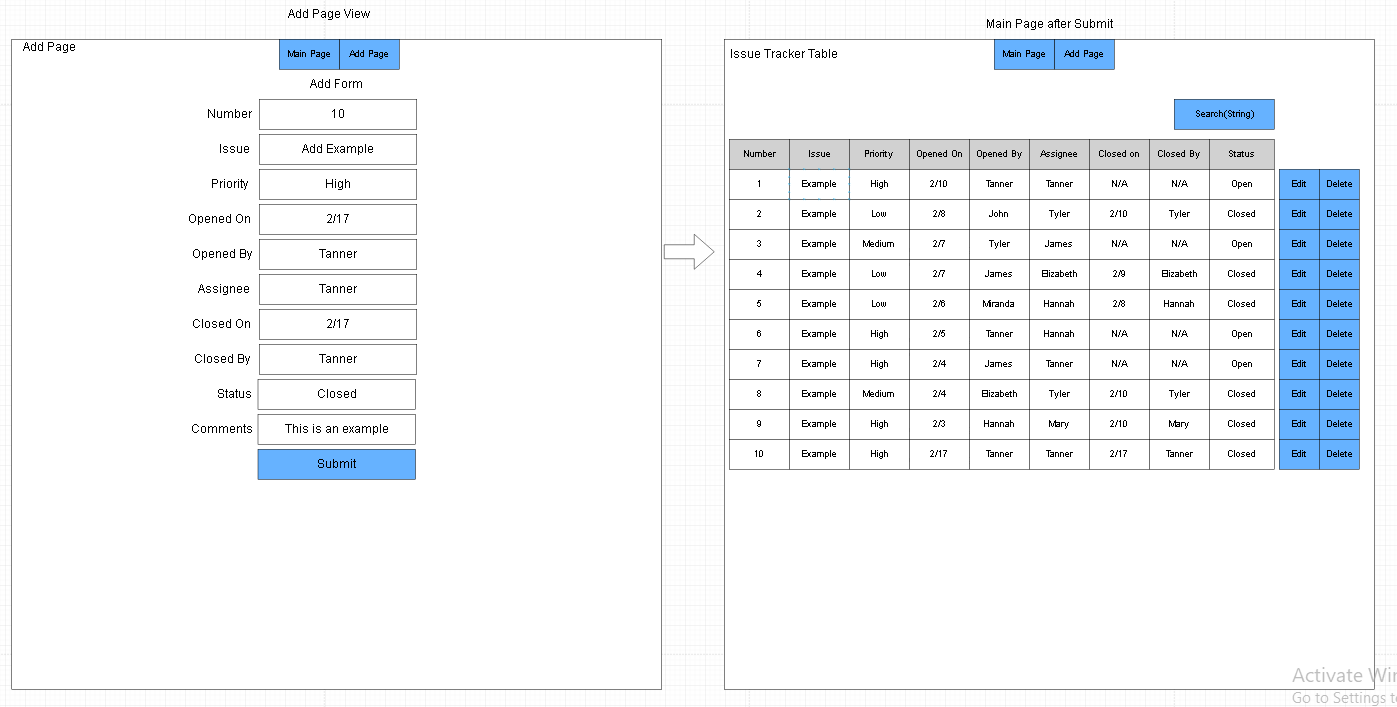Click Add Page tab in Add Page view
The width and height of the screenshot is (1397, 707).
point(369,54)
